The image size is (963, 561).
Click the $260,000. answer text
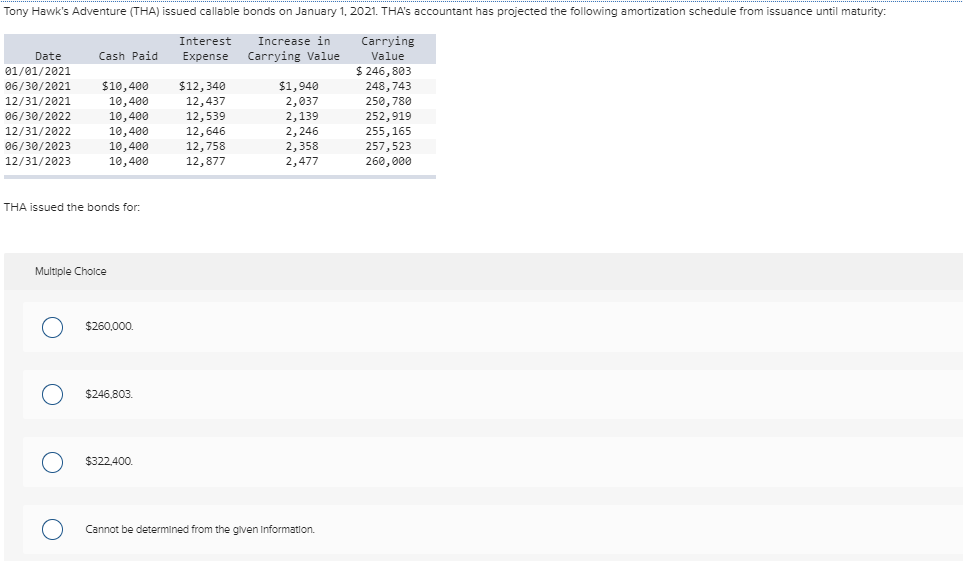(x=109, y=326)
